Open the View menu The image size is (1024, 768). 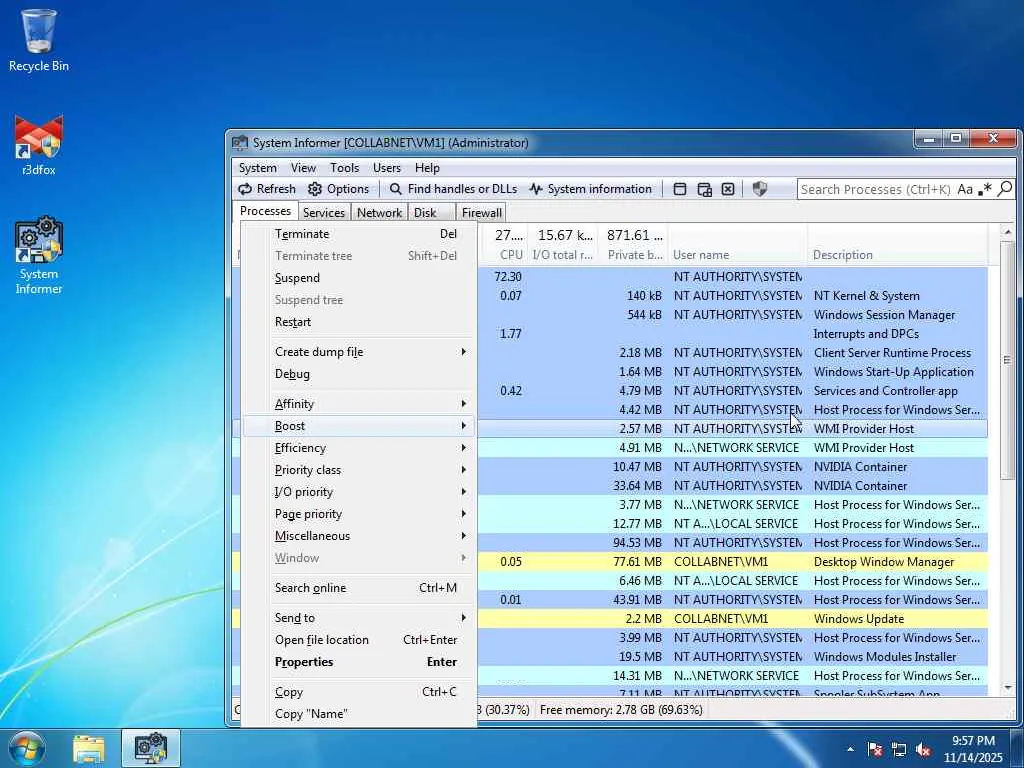[303, 168]
